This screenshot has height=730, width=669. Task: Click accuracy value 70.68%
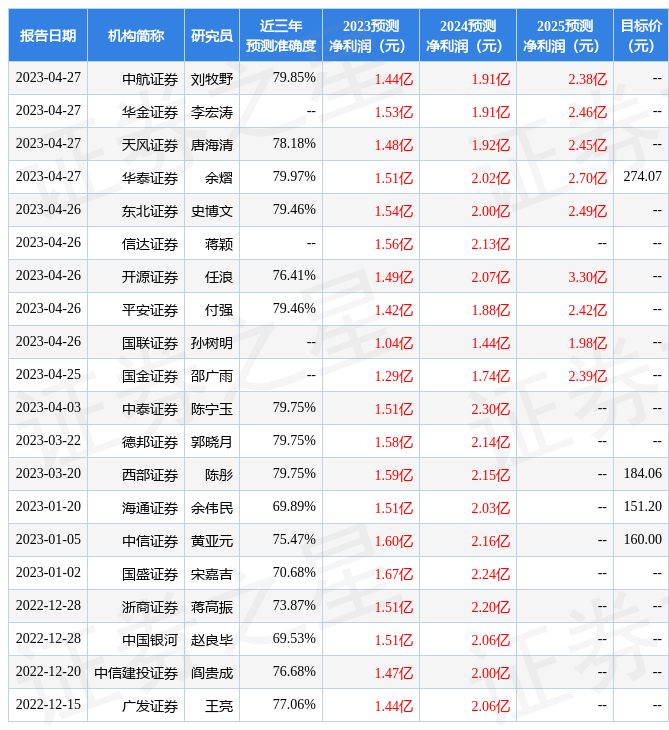tap(294, 573)
